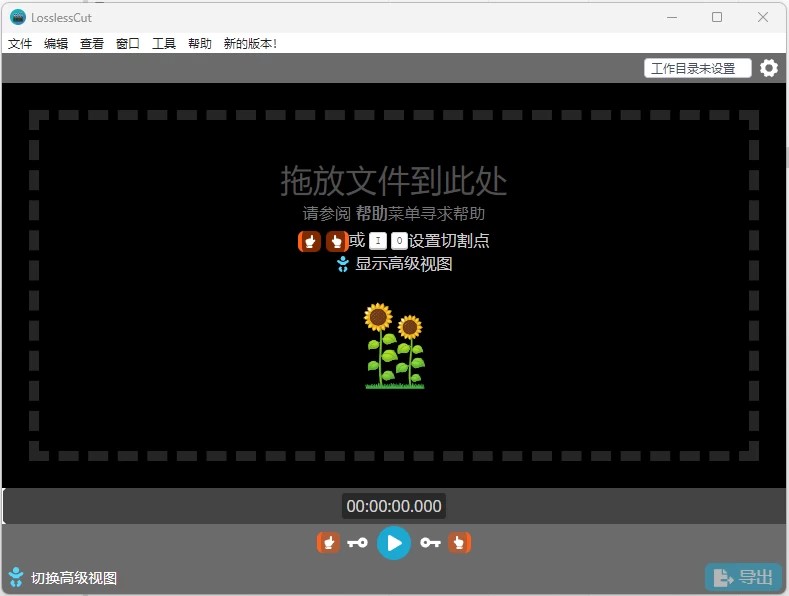
Task: Open settings via the gear icon
Action: (x=768, y=68)
